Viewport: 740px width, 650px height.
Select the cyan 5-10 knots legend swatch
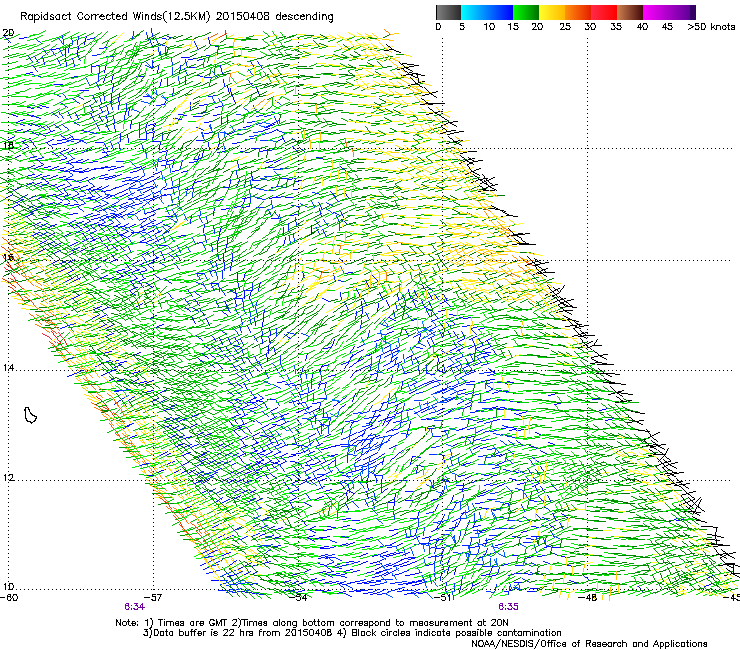point(474,12)
